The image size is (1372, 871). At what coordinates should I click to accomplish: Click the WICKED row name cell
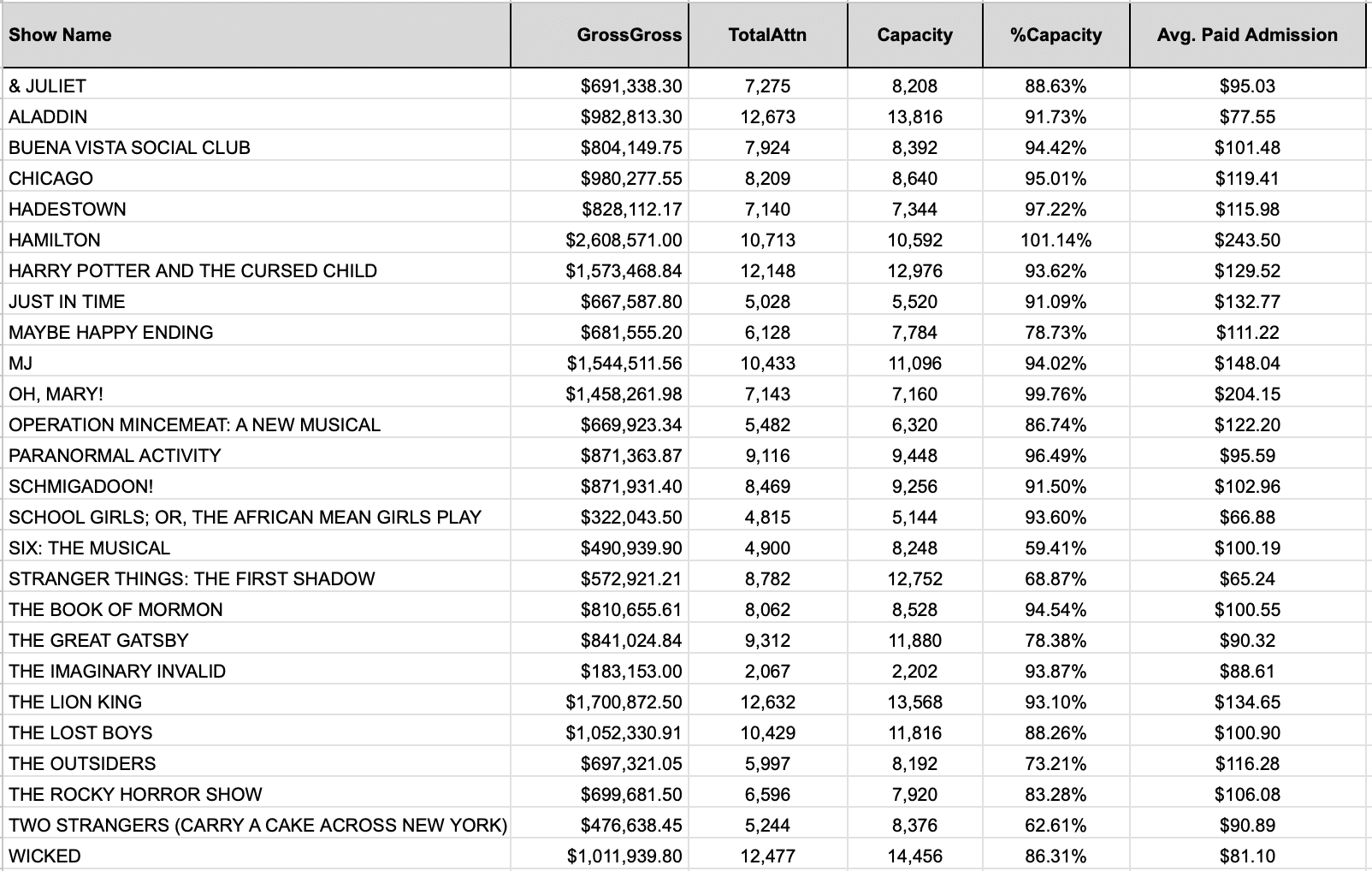click(x=257, y=856)
